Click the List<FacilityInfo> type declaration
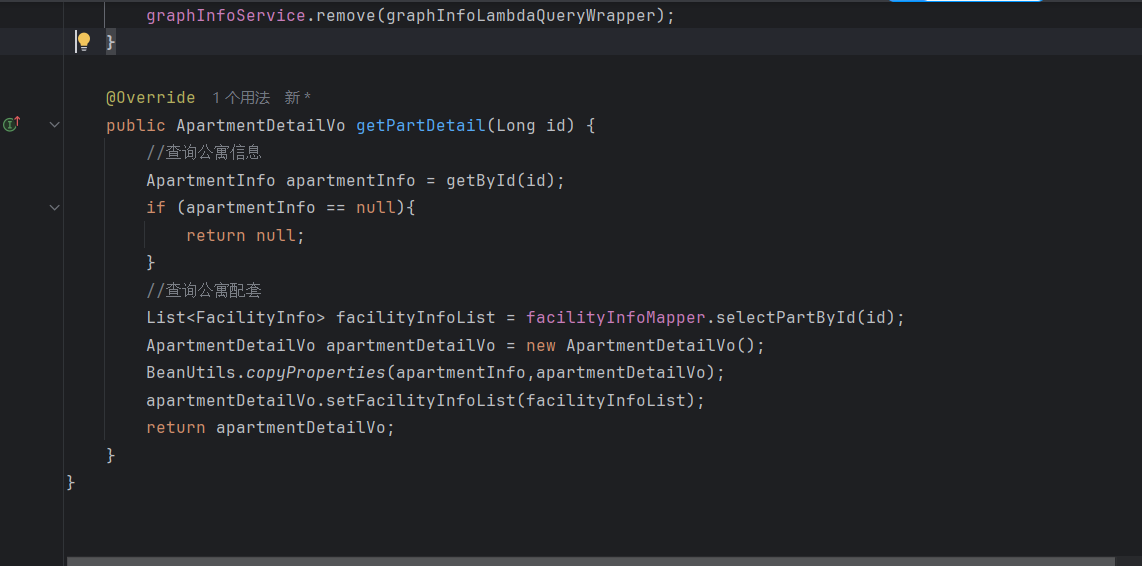1142x566 pixels. click(x=236, y=318)
